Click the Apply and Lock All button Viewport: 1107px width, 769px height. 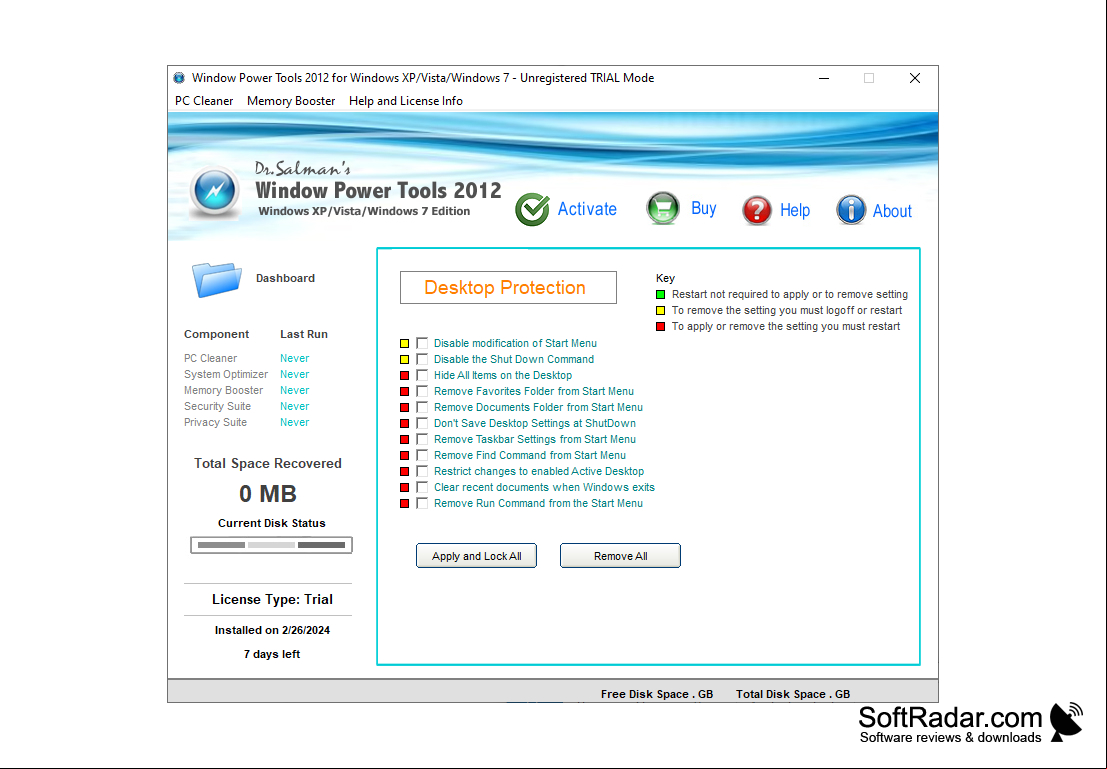click(477, 556)
